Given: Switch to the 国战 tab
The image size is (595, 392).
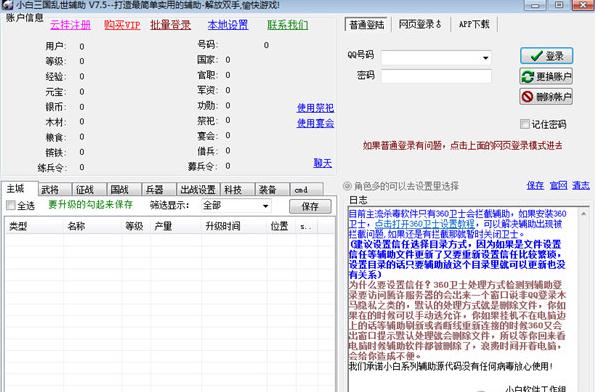Looking at the screenshot, I should click(x=124, y=189).
